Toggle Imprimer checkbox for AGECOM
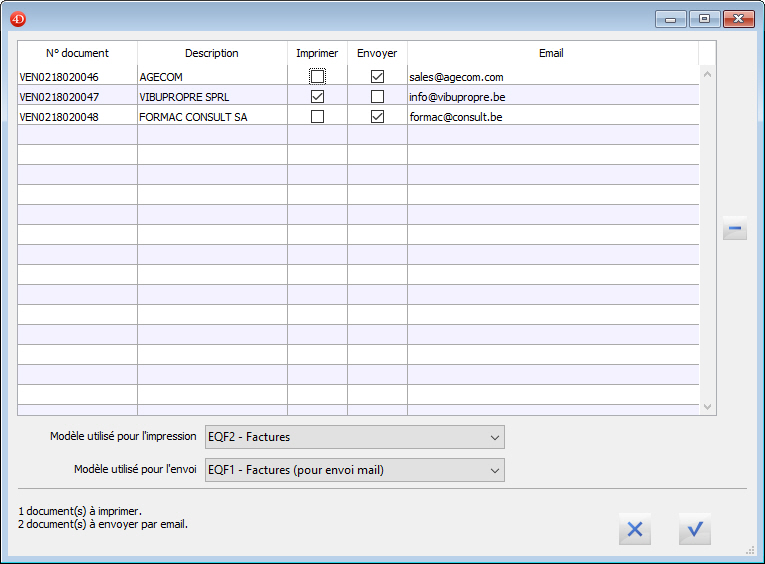This screenshot has height=564, width=765. pos(317,76)
